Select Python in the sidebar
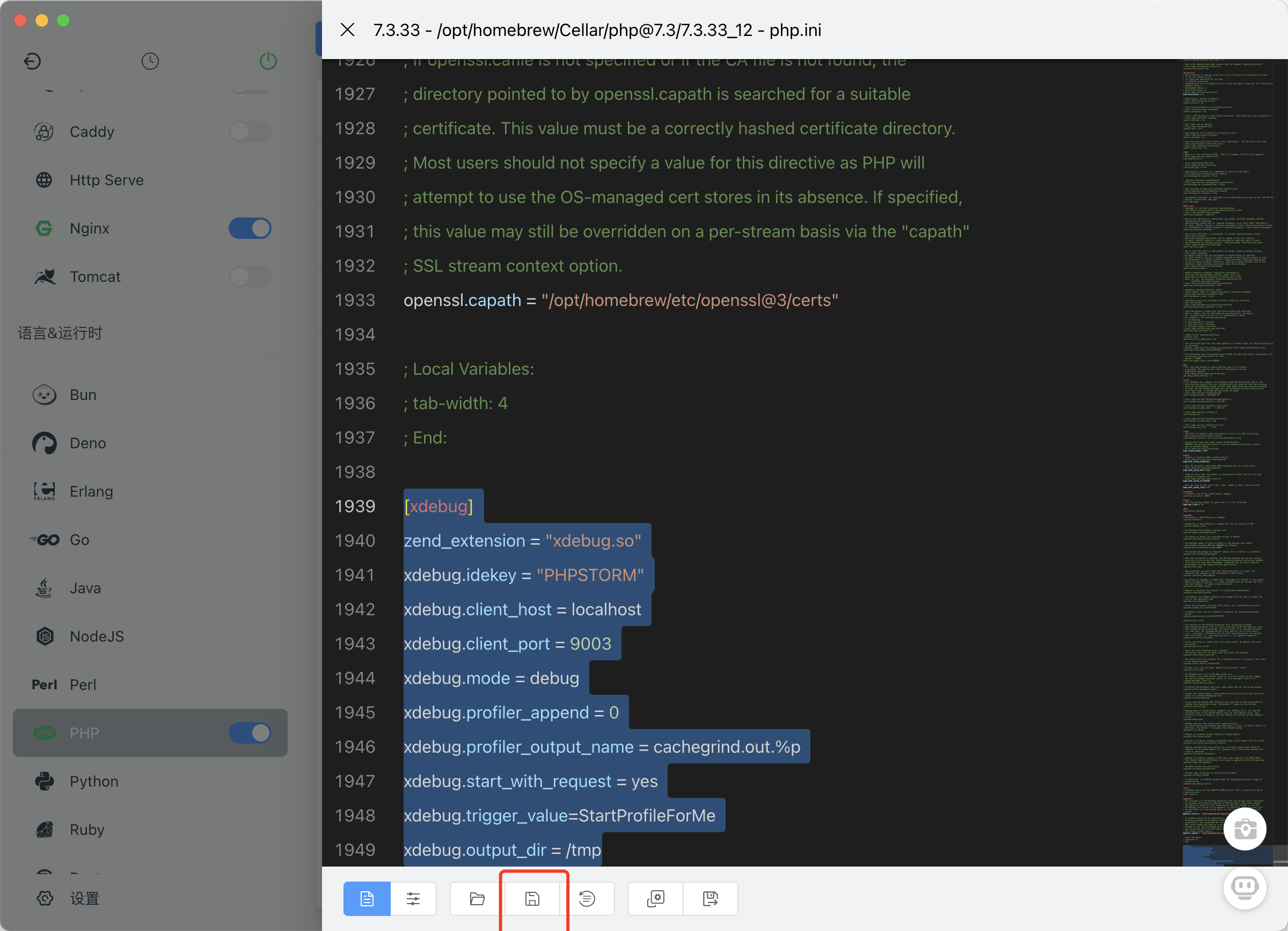Screen dimensions: 1288x931 [94, 781]
